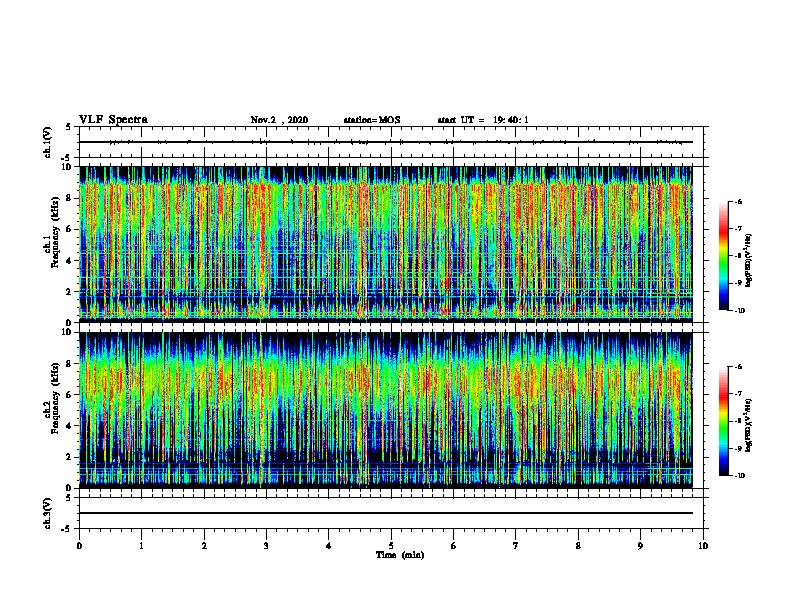Click the 'ch.1(V)' axis label
The height and width of the screenshot is (612, 792).
[48, 142]
